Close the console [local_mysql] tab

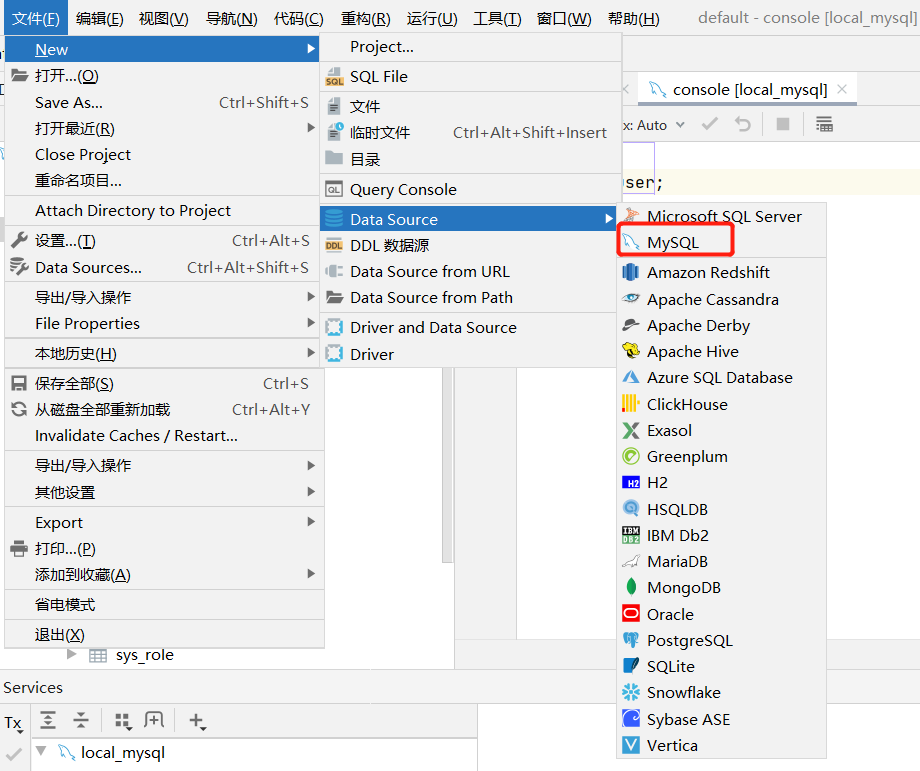point(842,89)
